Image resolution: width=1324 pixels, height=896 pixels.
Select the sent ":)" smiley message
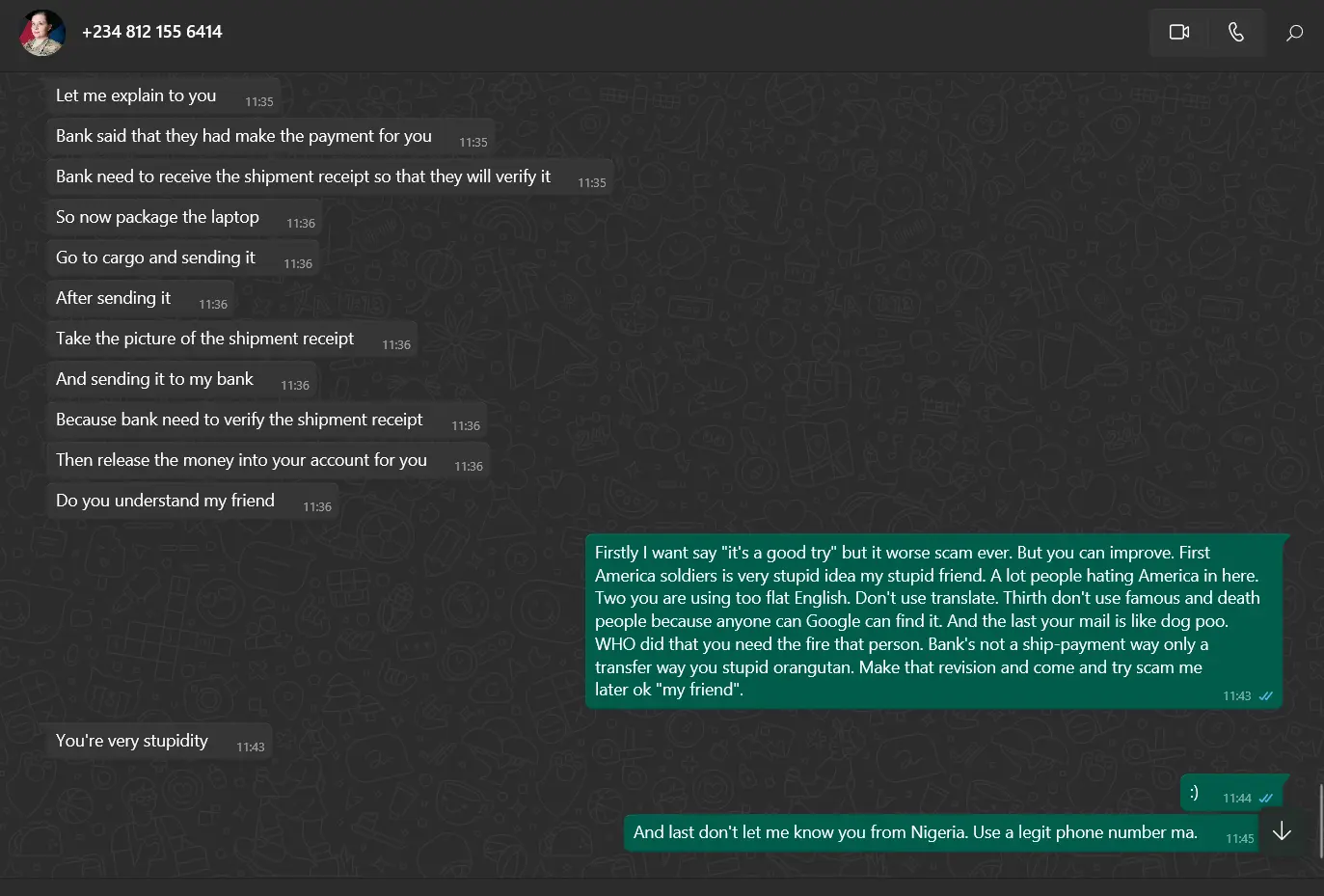pyautogui.click(x=1234, y=793)
